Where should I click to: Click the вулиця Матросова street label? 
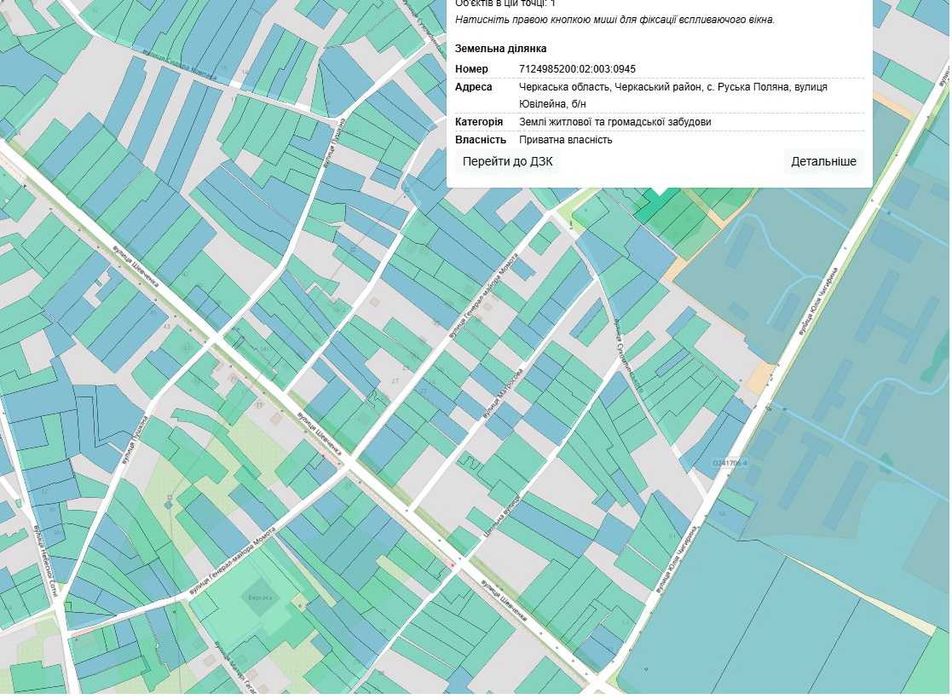coord(503,394)
